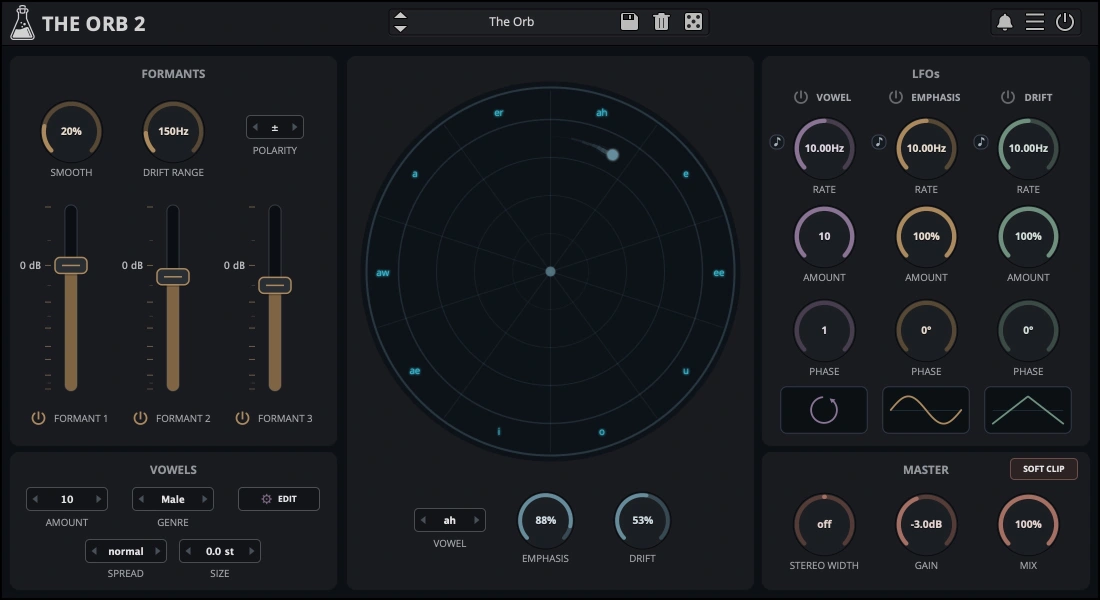1100x600 pixels.
Task: Open preset browser up/down arrows
Action: (400, 22)
